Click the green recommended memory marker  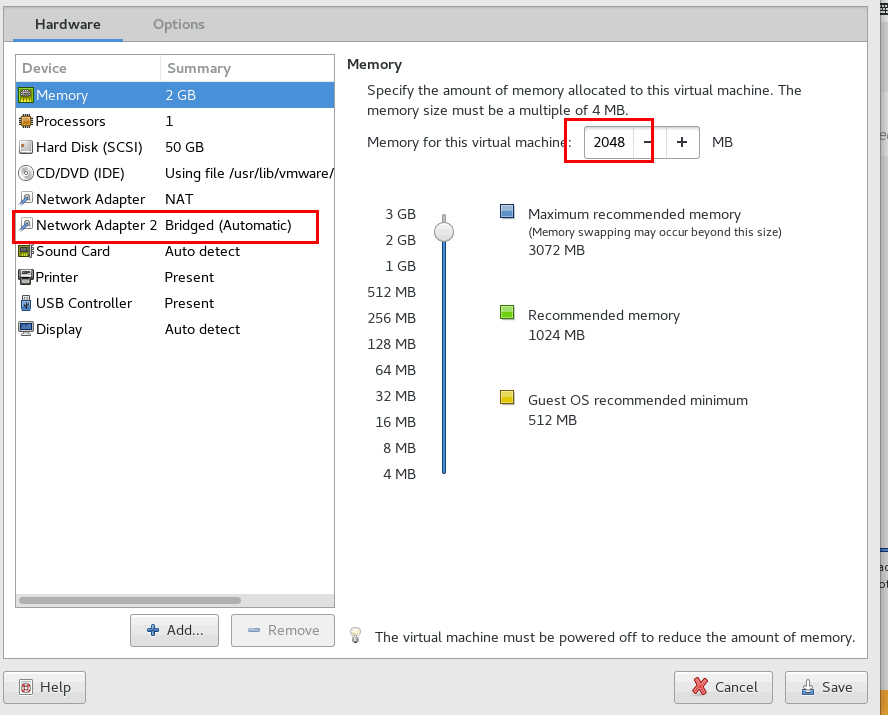(506, 312)
